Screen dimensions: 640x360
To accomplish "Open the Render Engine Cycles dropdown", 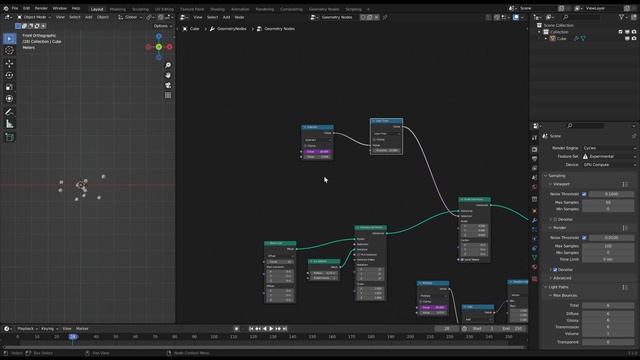I will pyautogui.click(x=609, y=148).
